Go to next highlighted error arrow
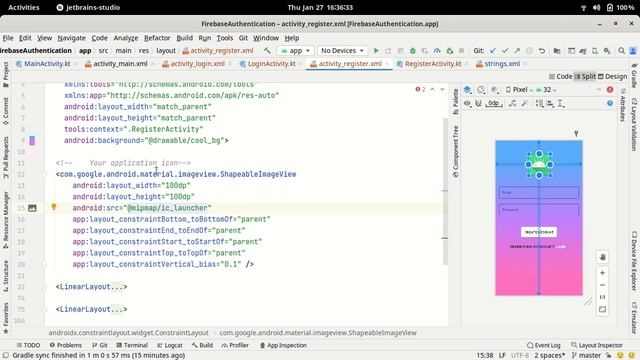Viewport: 640px width, 360px height. pyautogui.click(x=442, y=89)
